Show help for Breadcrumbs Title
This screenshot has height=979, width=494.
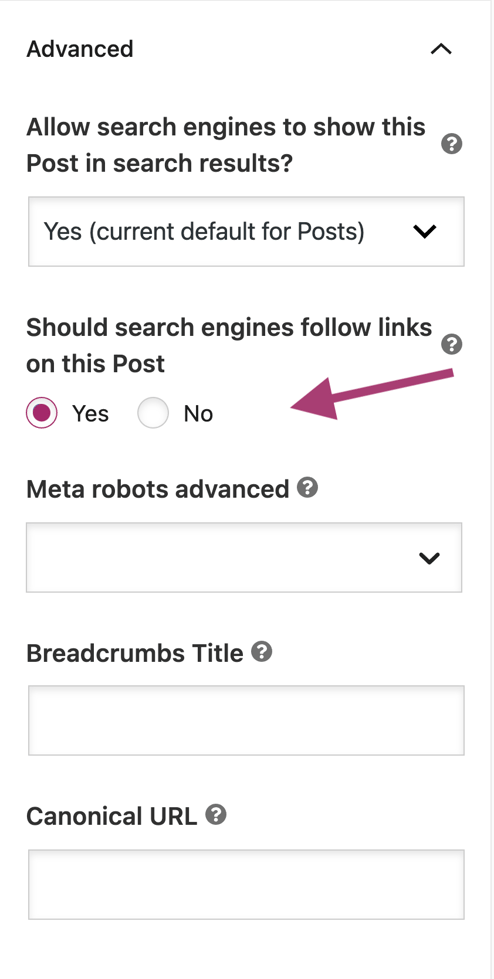[262, 652]
